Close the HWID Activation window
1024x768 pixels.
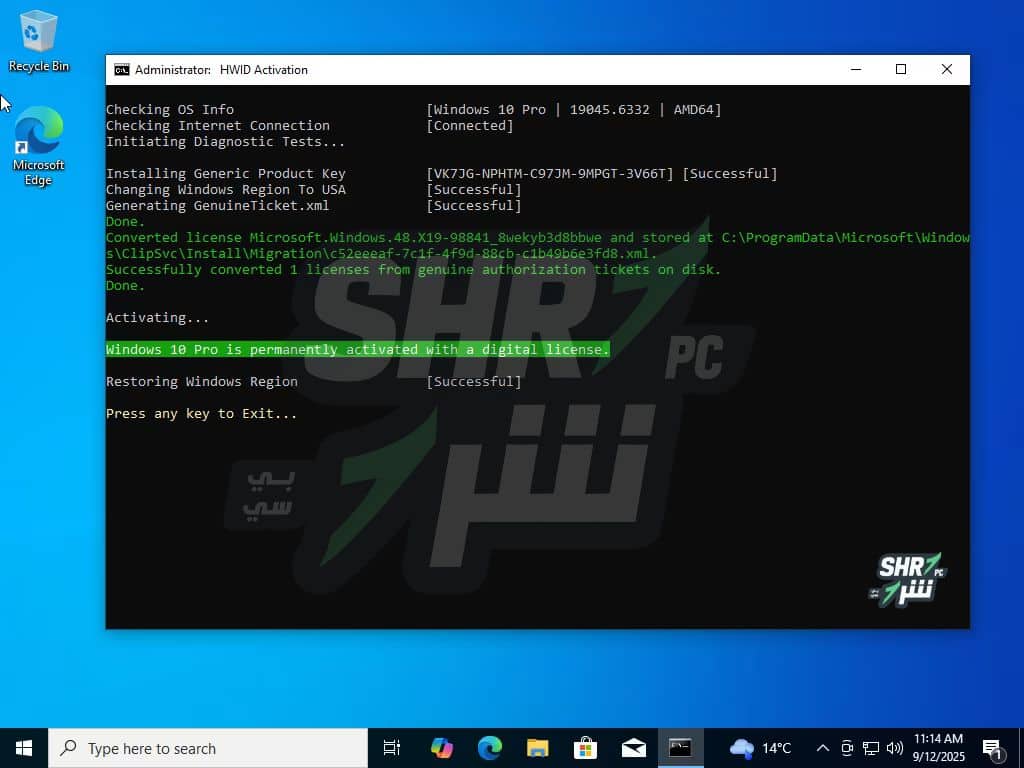coord(947,69)
